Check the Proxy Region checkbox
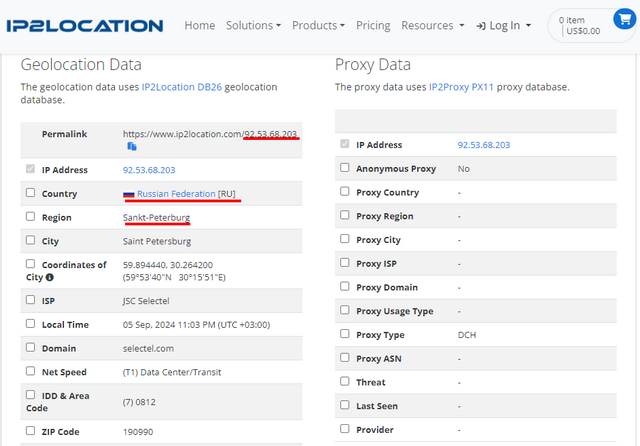The height and width of the screenshot is (446, 640). point(345,215)
